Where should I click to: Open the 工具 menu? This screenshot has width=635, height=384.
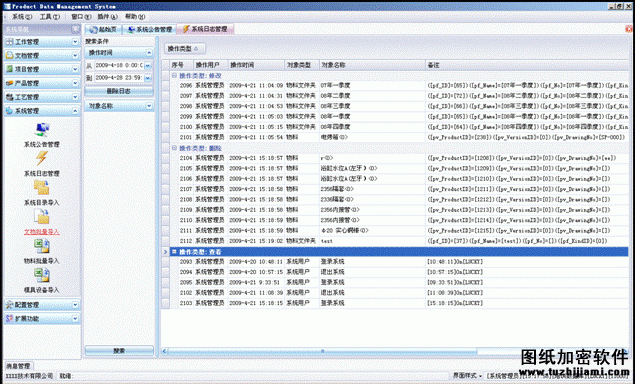pyautogui.click(x=49, y=17)
